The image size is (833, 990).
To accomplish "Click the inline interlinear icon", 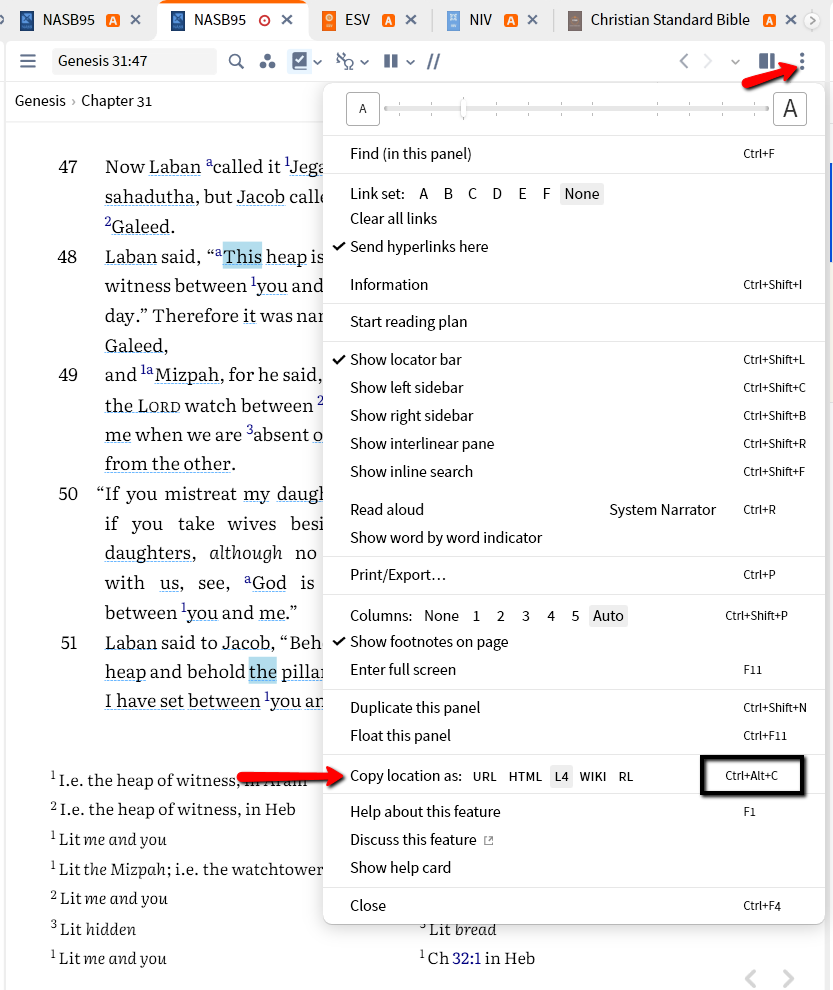I will 345,61.
